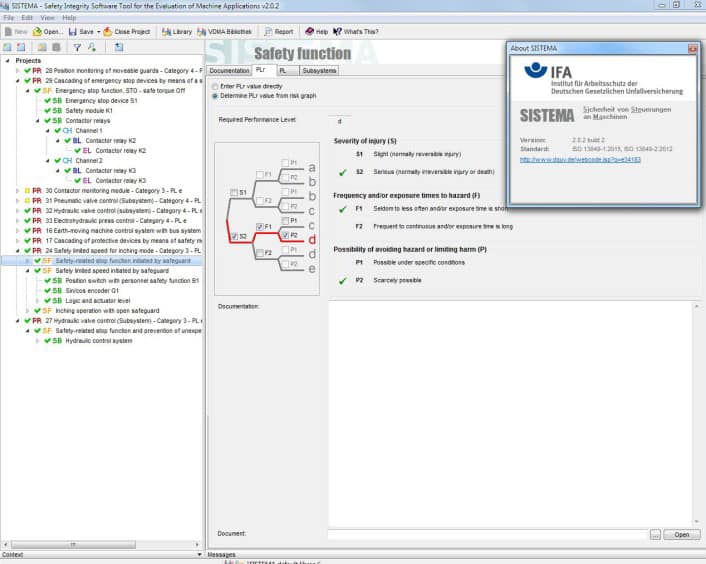Click the browse ... button beside the Document field

tap(655, 534)
